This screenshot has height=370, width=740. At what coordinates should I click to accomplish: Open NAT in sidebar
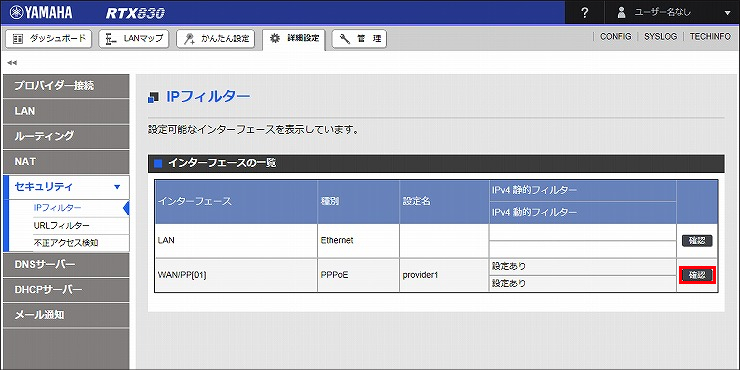pos(66,161)
